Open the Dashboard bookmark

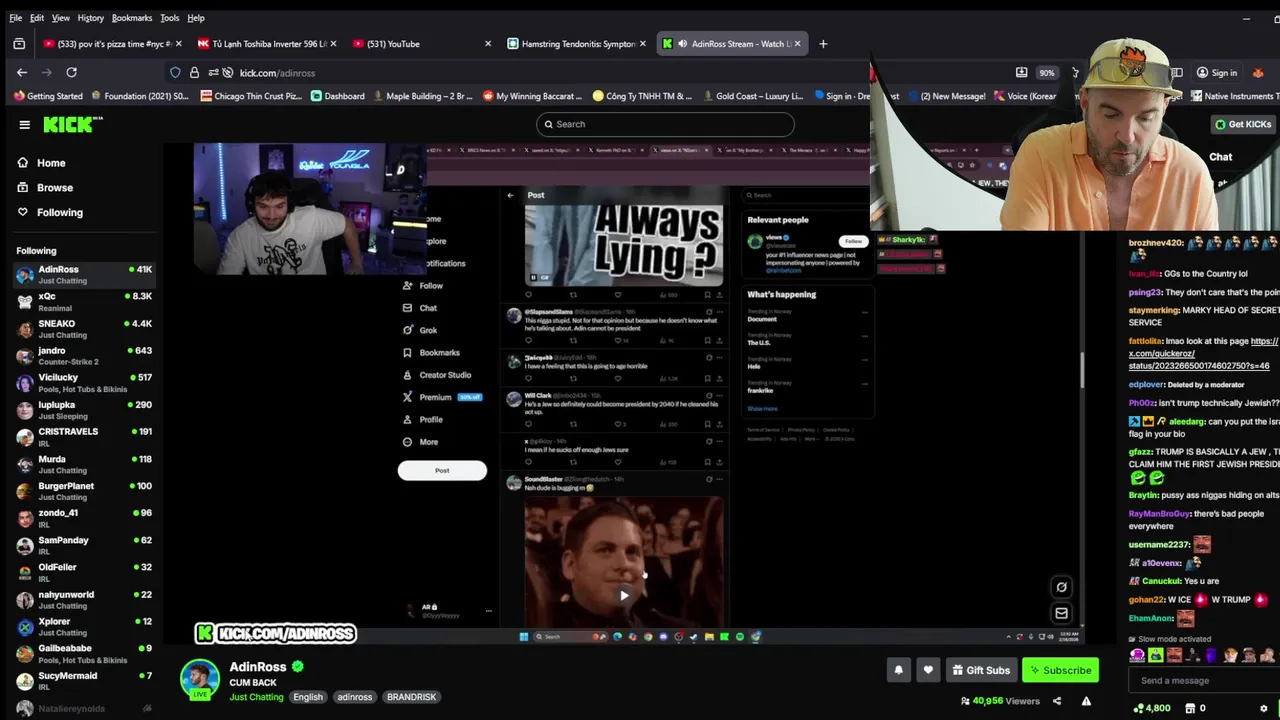pos(337,96)
